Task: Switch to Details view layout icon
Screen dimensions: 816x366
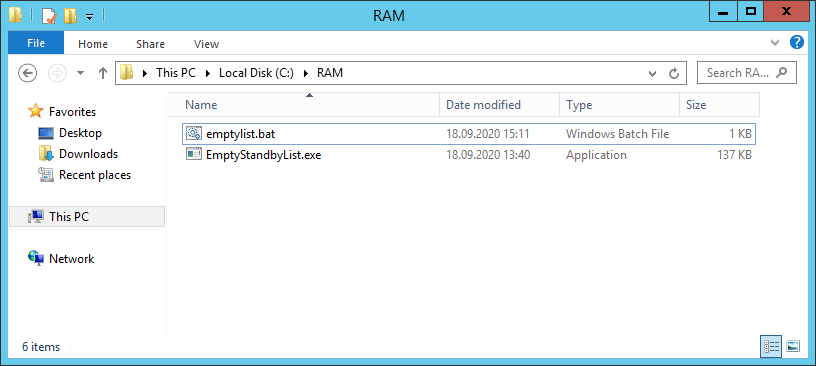Action: [x=771, y=346]
